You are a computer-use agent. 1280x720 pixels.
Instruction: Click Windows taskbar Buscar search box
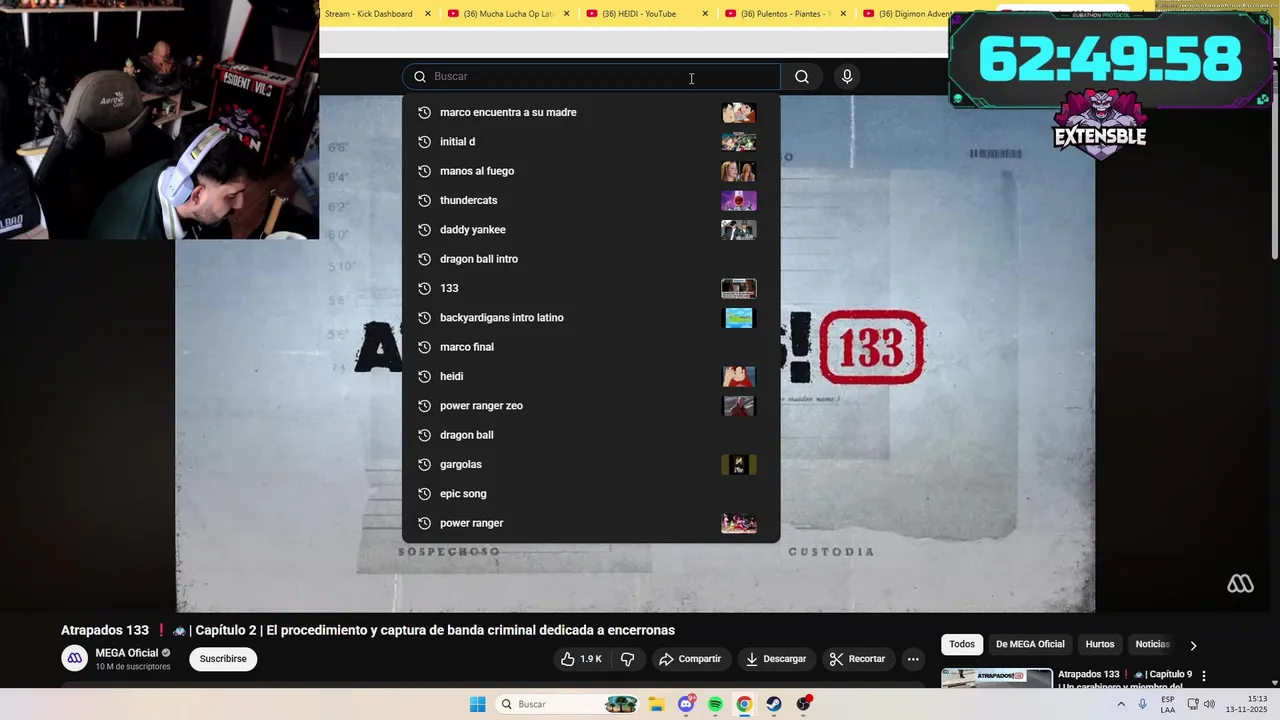pos(568,704)
